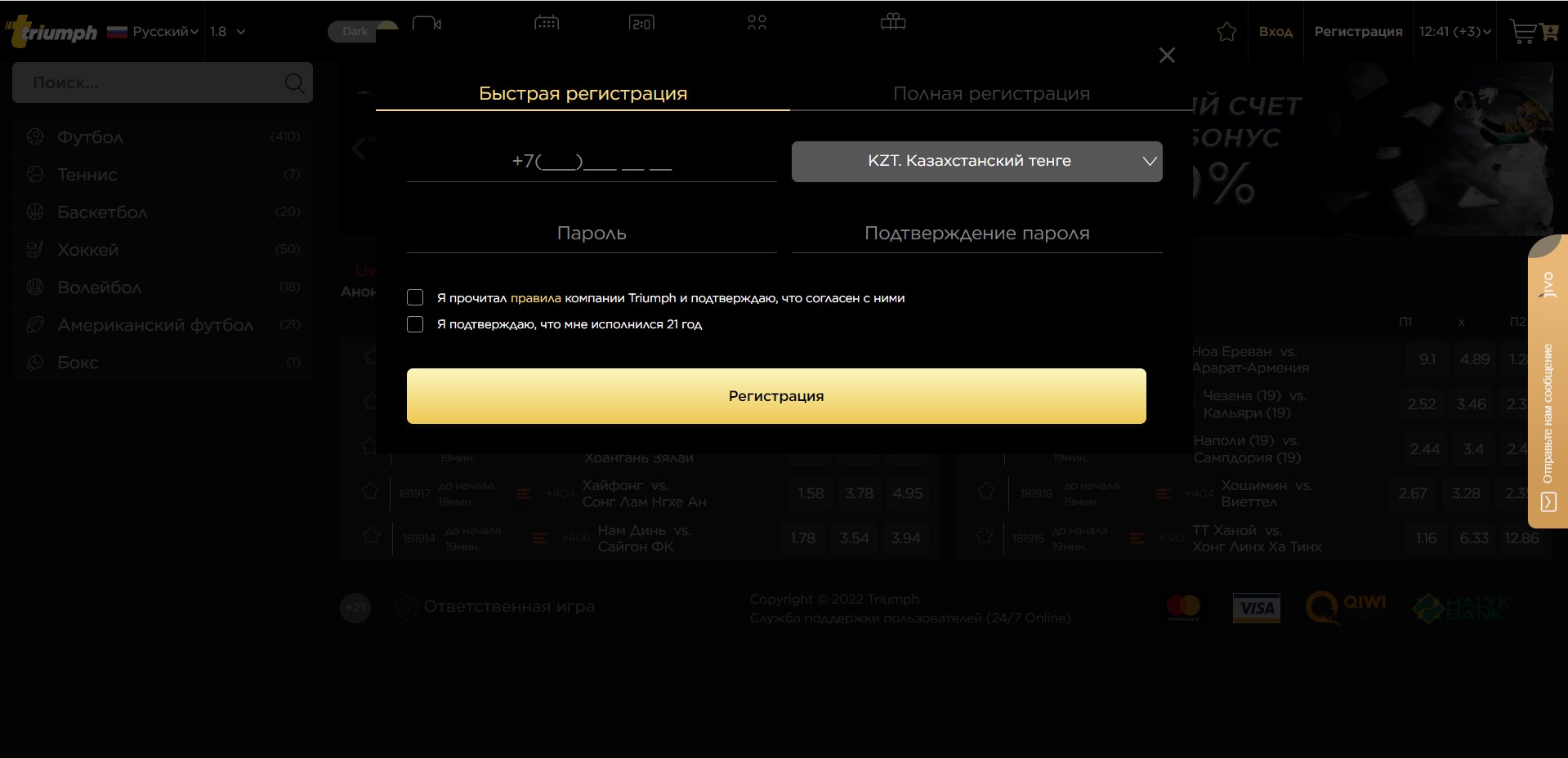Image resolution: width=1568 pixels, height=758 pixels.
Task: Click the live video camera icon
Action: [427, 23]
